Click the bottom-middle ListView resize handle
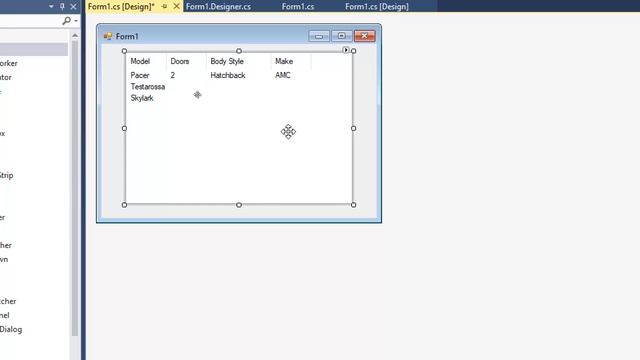The height and width of the screenshot is (360, 640). click(239, 205)
